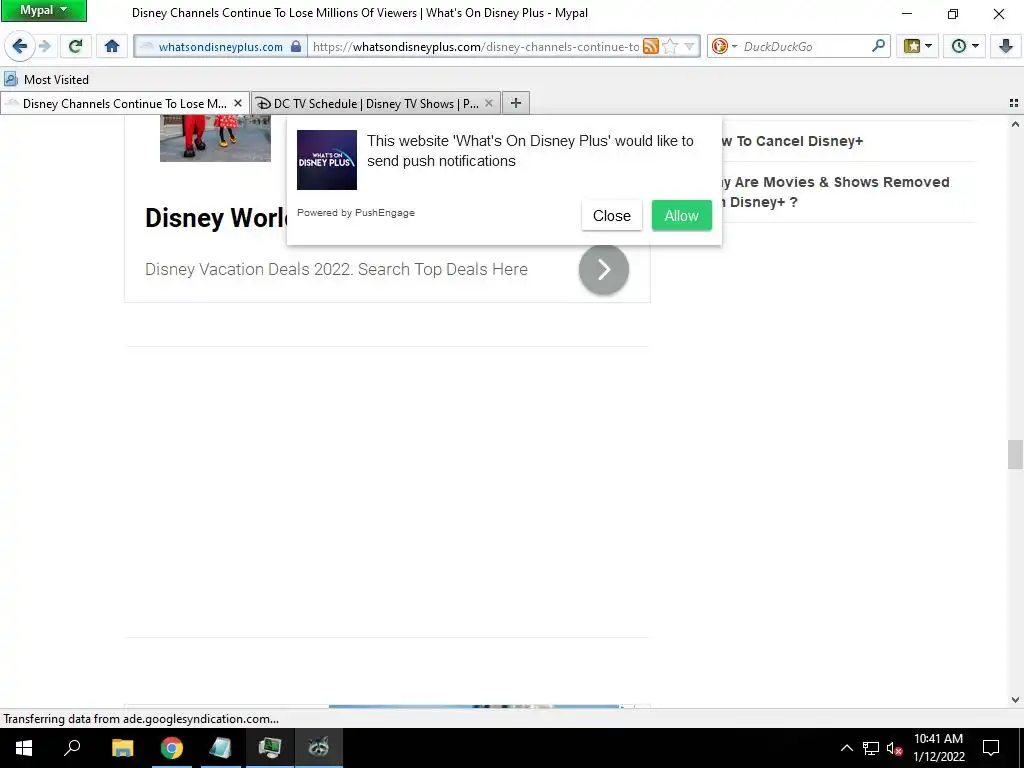Switch to the DC TV Schedule tab
1024x768 pixels.
pos(376,103)
